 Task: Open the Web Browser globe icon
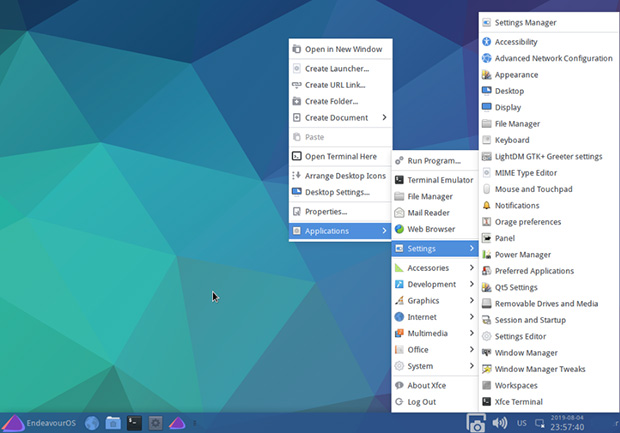[x=399, y=229]
